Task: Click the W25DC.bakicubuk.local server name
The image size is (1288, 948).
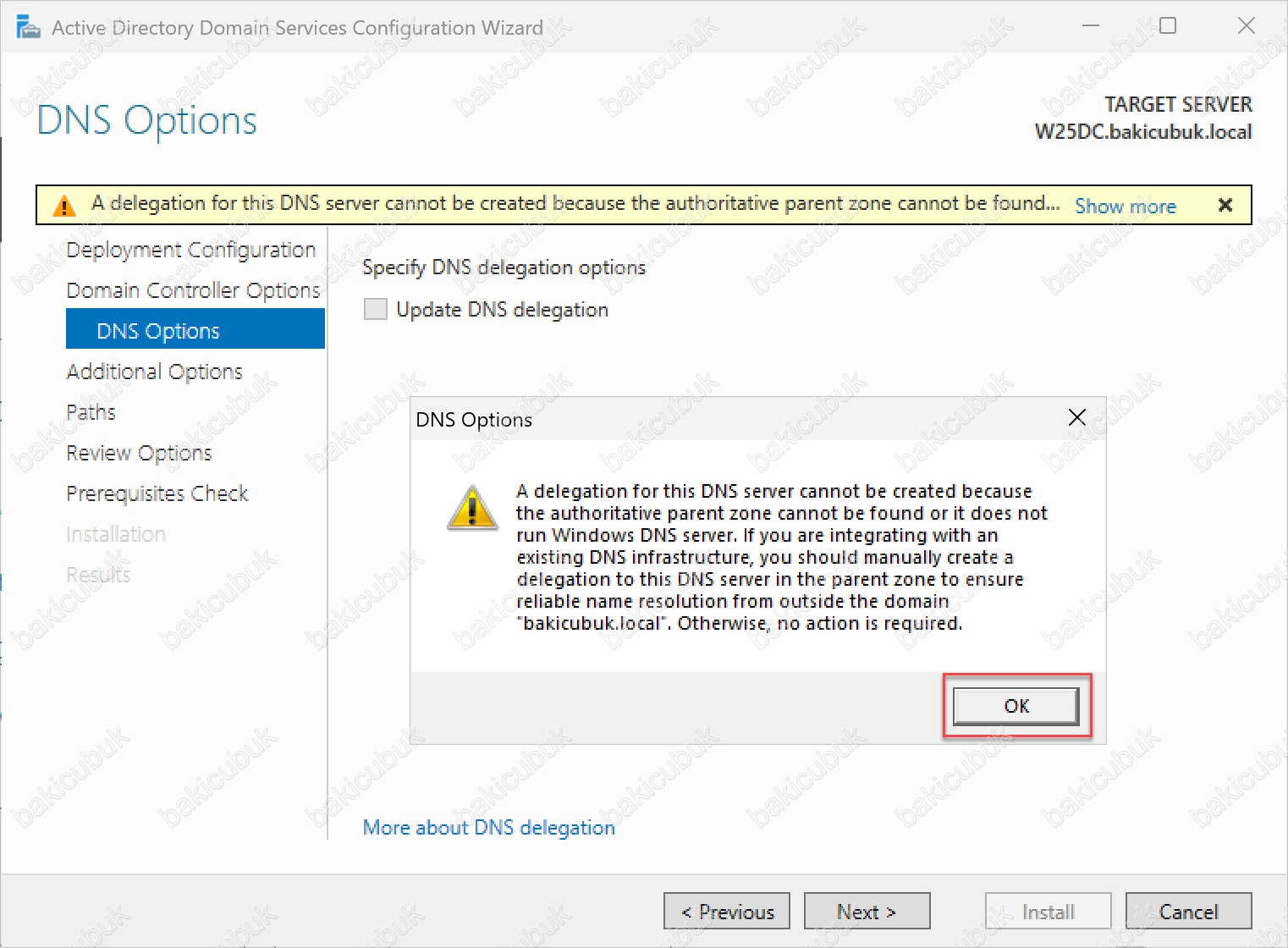Action: [x=1143, y=132]
